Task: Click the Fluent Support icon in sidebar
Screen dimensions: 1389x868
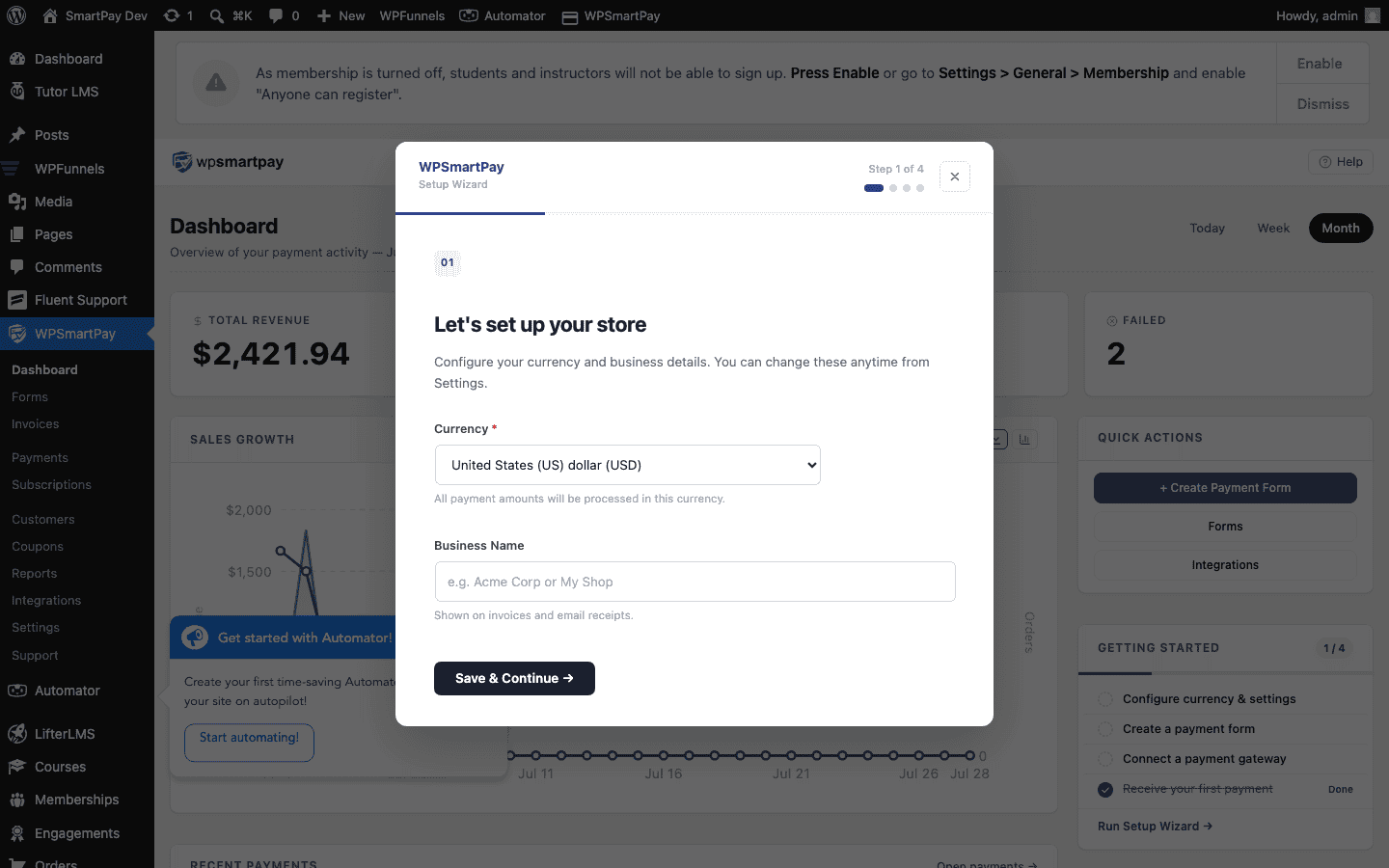Action: [17, 300]
